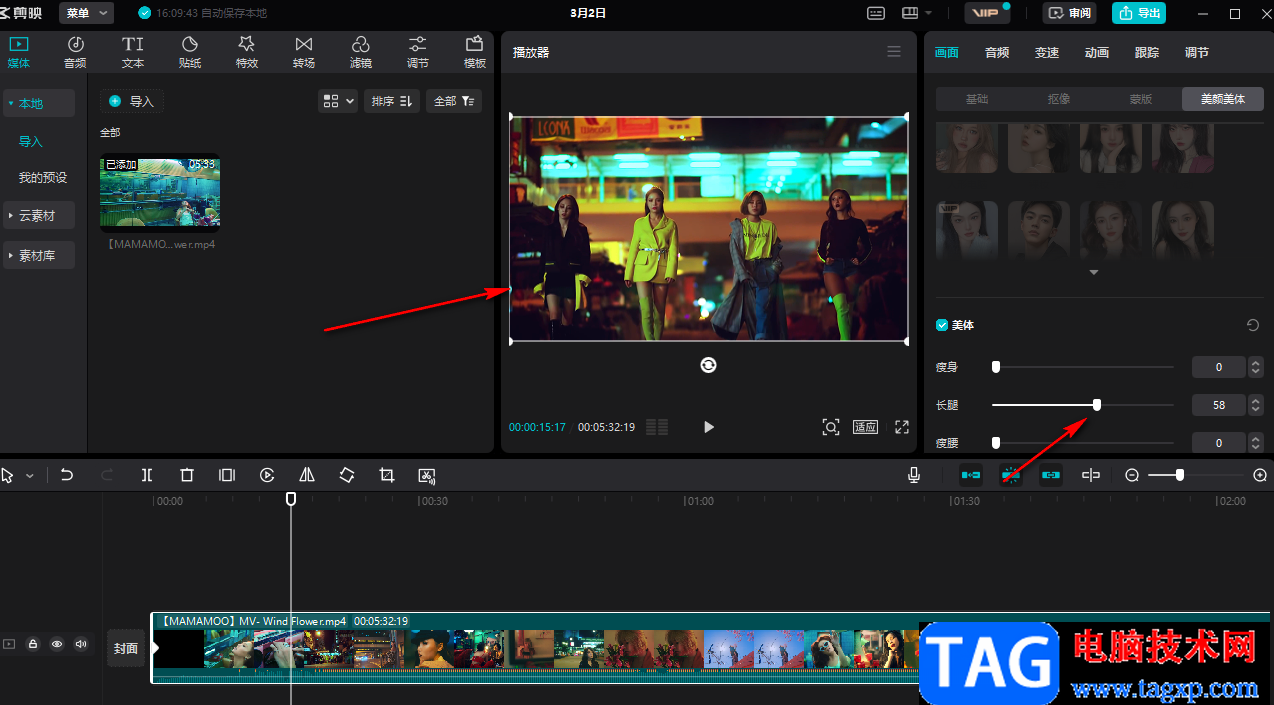
Task: Open the 调节 adjustment panel in top toolbar
Action: click(x=418, y=52)
